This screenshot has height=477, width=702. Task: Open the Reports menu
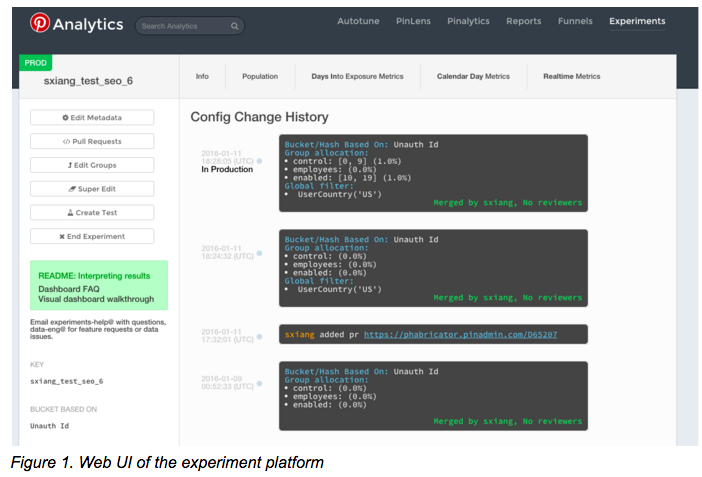pos(523,21)
